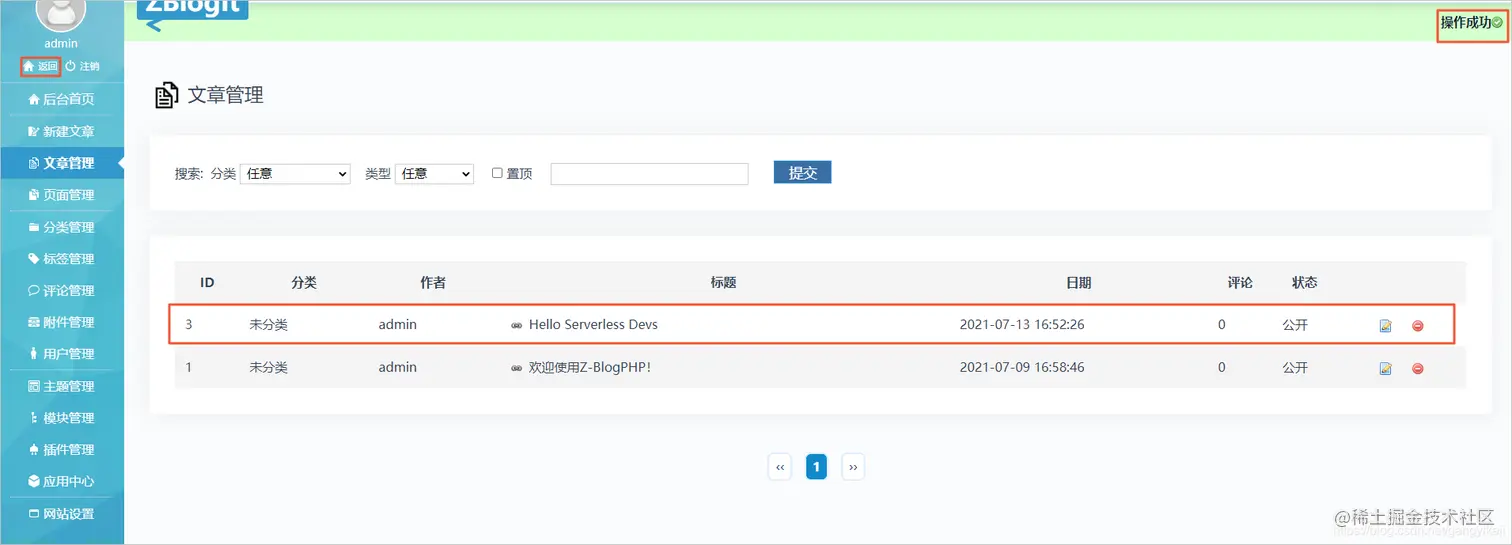
Task: Click the 提交 submit button
Action: tap(802, 173)
